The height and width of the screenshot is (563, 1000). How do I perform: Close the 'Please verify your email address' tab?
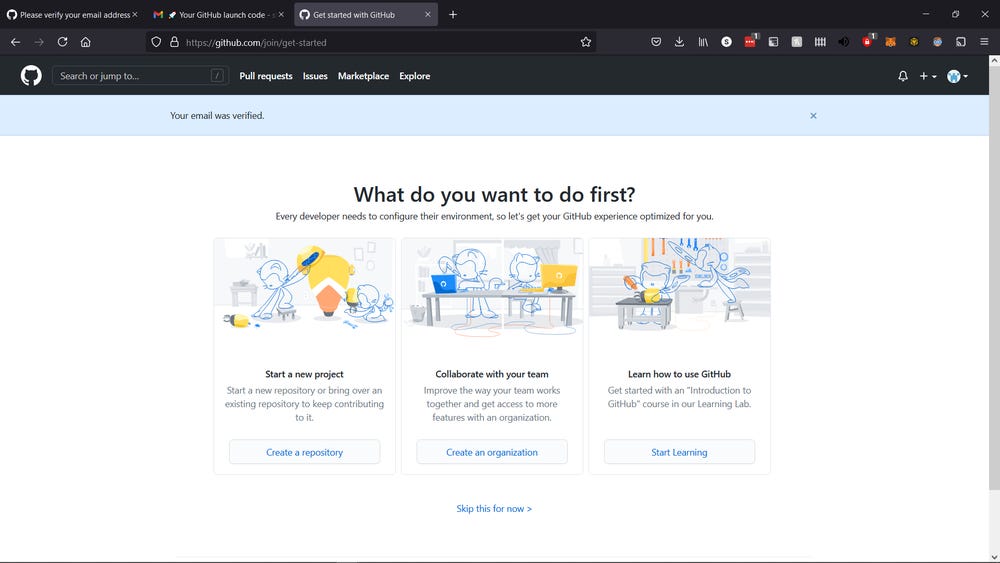pos(135,15)
